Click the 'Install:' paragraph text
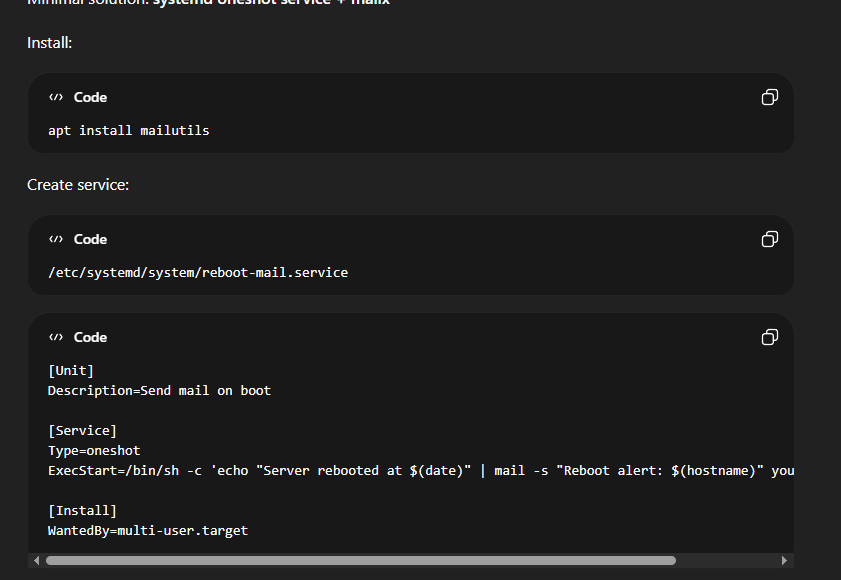 pyautogui.click(x=50, y=43)
